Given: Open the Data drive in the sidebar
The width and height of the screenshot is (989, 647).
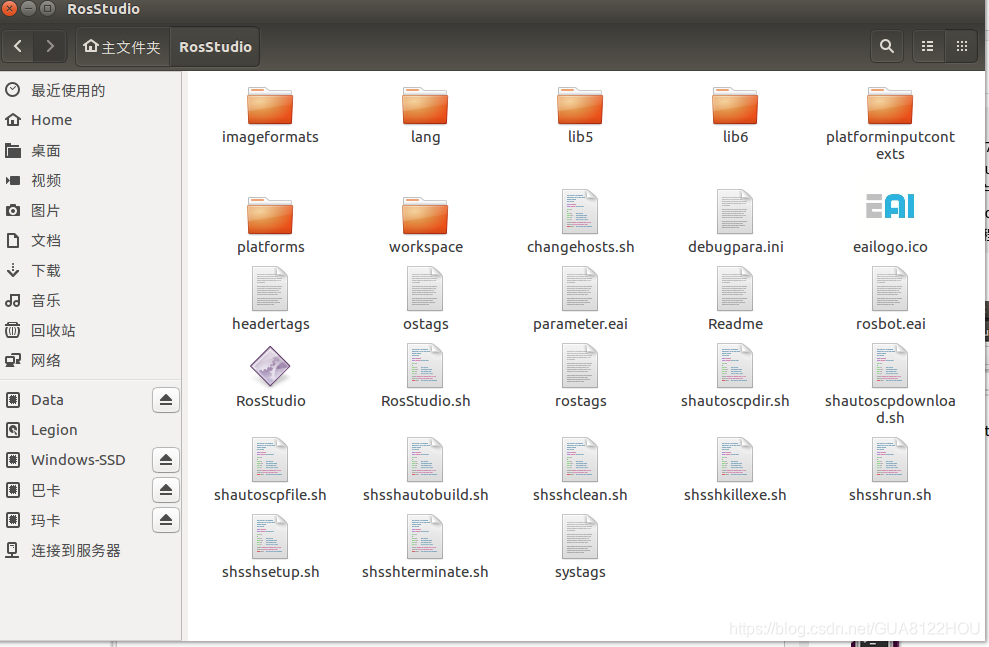Looking at the screenshot, I should pyautogui.click(x=76, y=400).
